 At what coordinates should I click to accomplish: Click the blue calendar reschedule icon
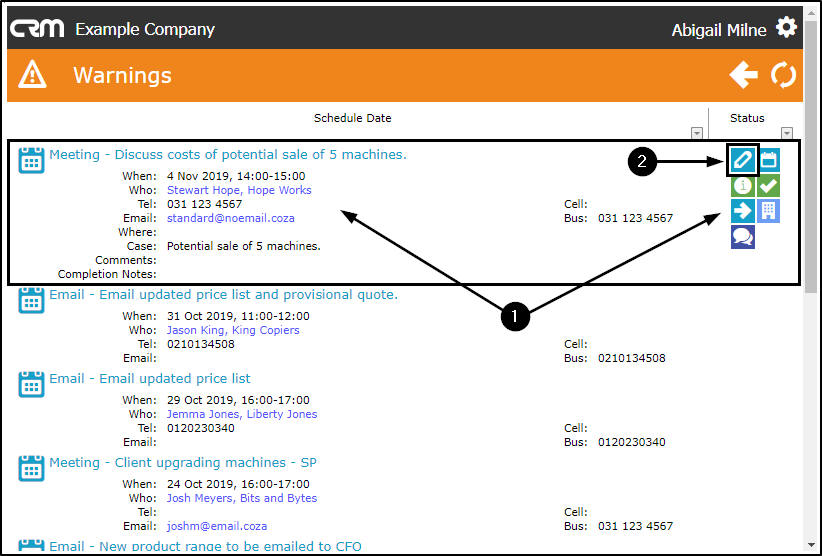click(769, 159)
